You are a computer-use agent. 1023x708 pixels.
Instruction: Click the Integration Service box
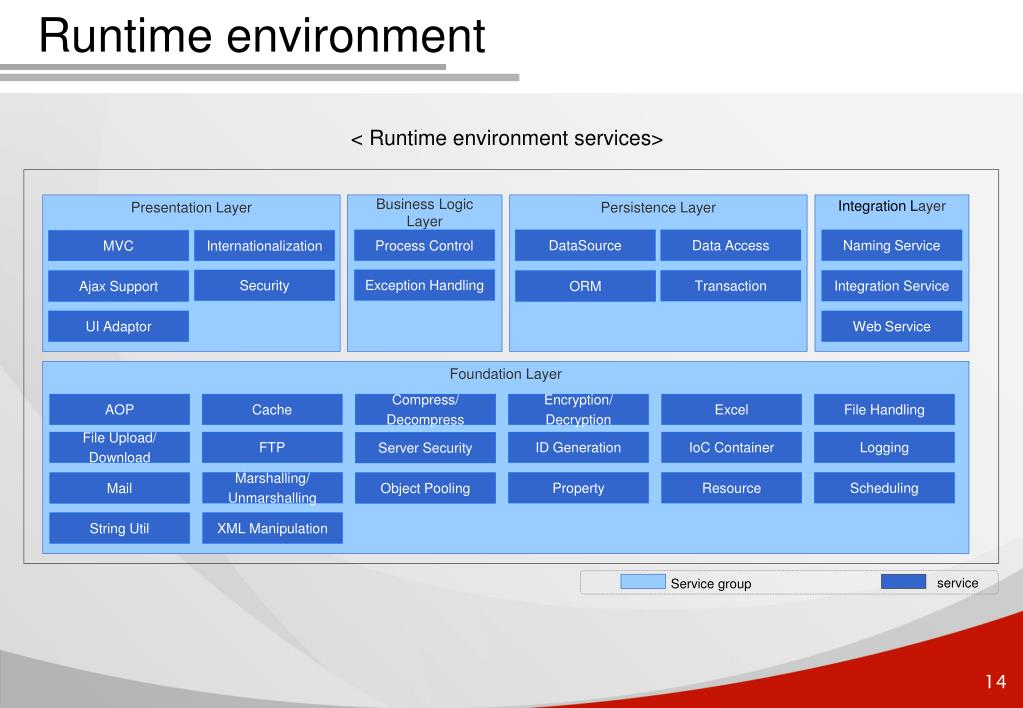pos(891,286)
